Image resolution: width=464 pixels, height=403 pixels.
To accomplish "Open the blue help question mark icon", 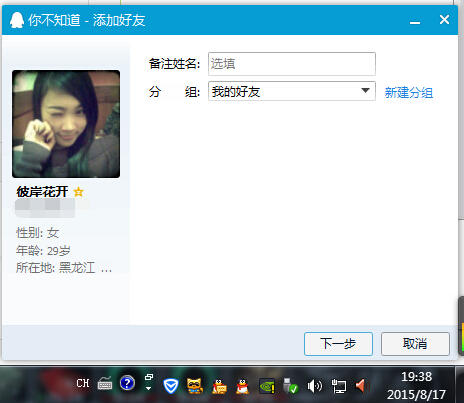I will (x=127, y=383).
